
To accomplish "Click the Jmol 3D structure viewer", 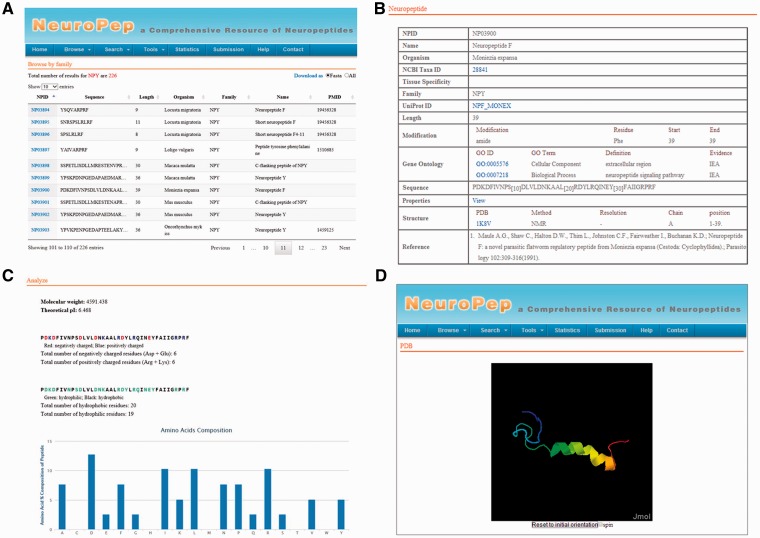I will tap(571, 442).
